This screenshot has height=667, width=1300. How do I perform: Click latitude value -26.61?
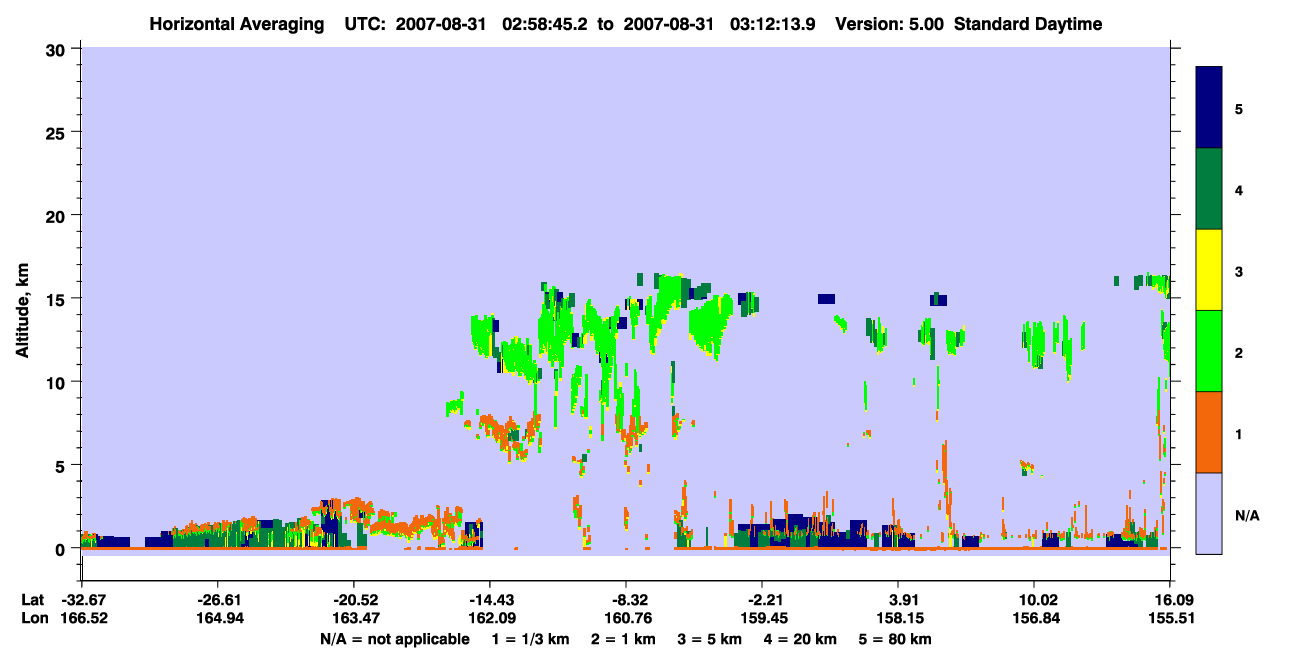[218, 600]
